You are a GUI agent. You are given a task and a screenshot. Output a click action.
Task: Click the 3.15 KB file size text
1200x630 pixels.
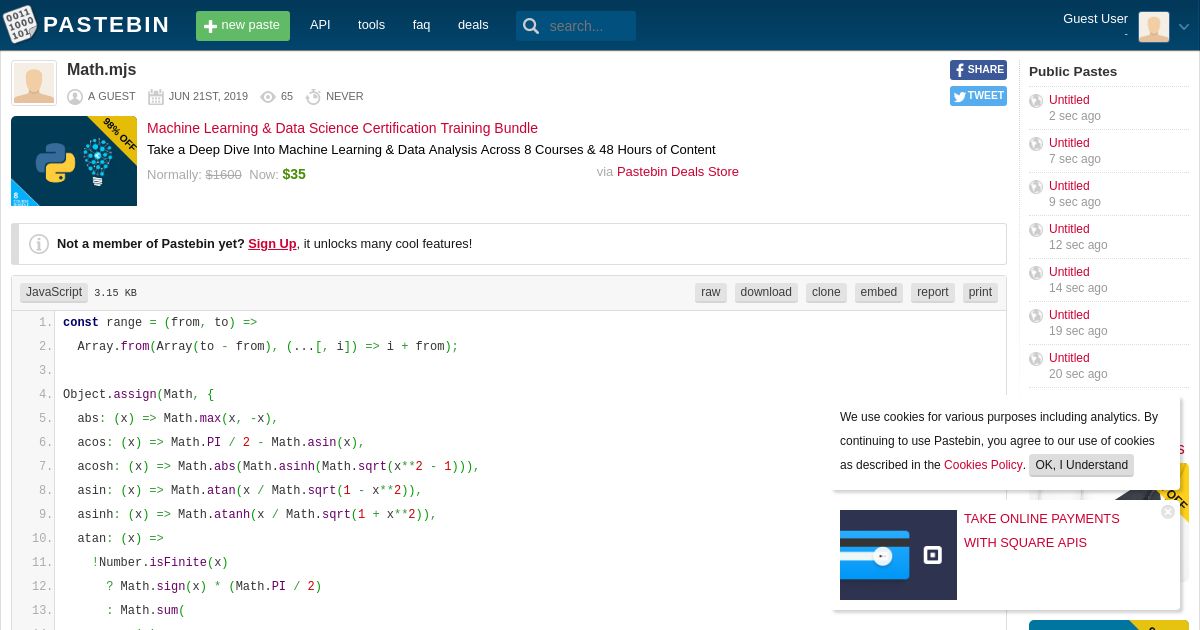click(x=115, y=293)
